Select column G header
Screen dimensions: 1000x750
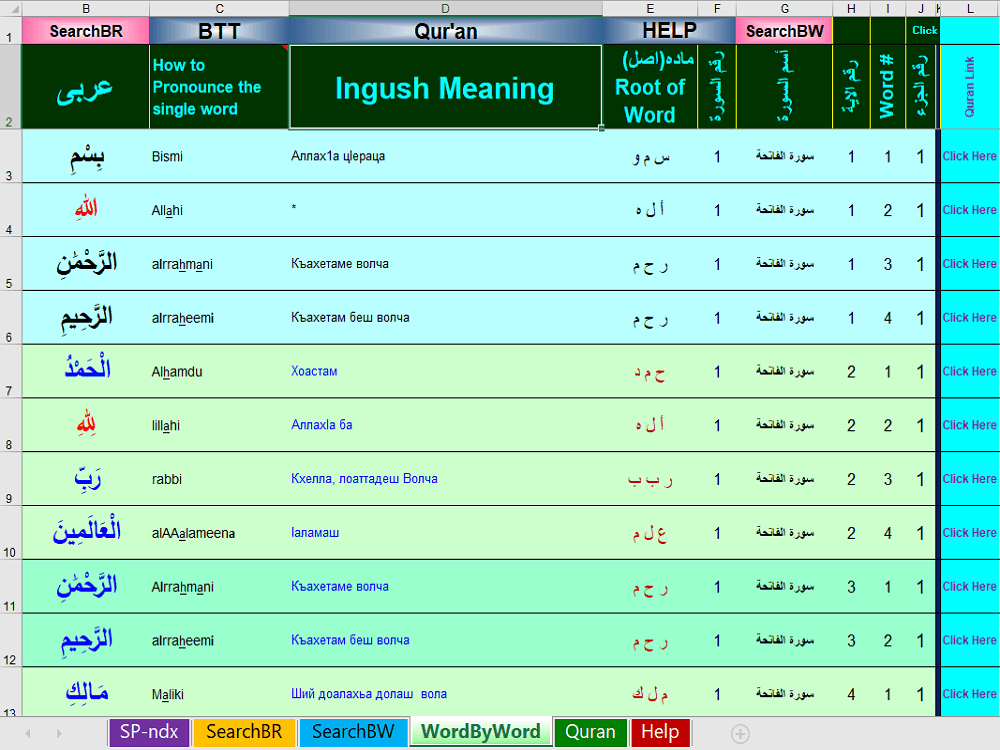pyautogui.click(x=784, y=9)
